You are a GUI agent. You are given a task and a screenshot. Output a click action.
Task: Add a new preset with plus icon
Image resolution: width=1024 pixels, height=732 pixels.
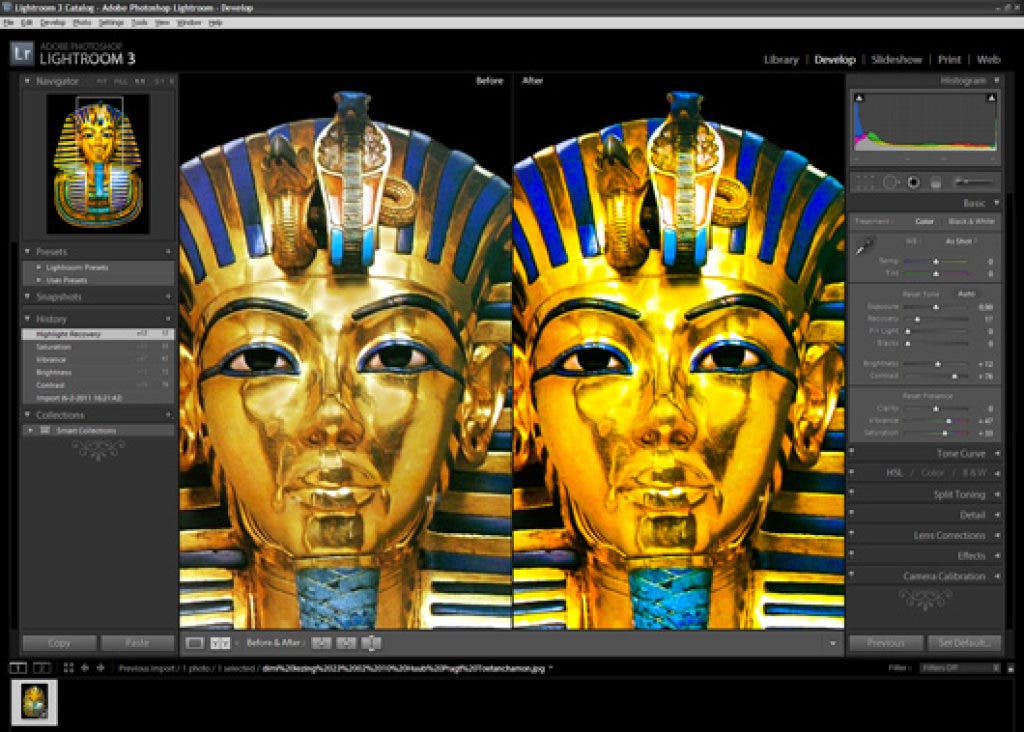tap(168, 251)
